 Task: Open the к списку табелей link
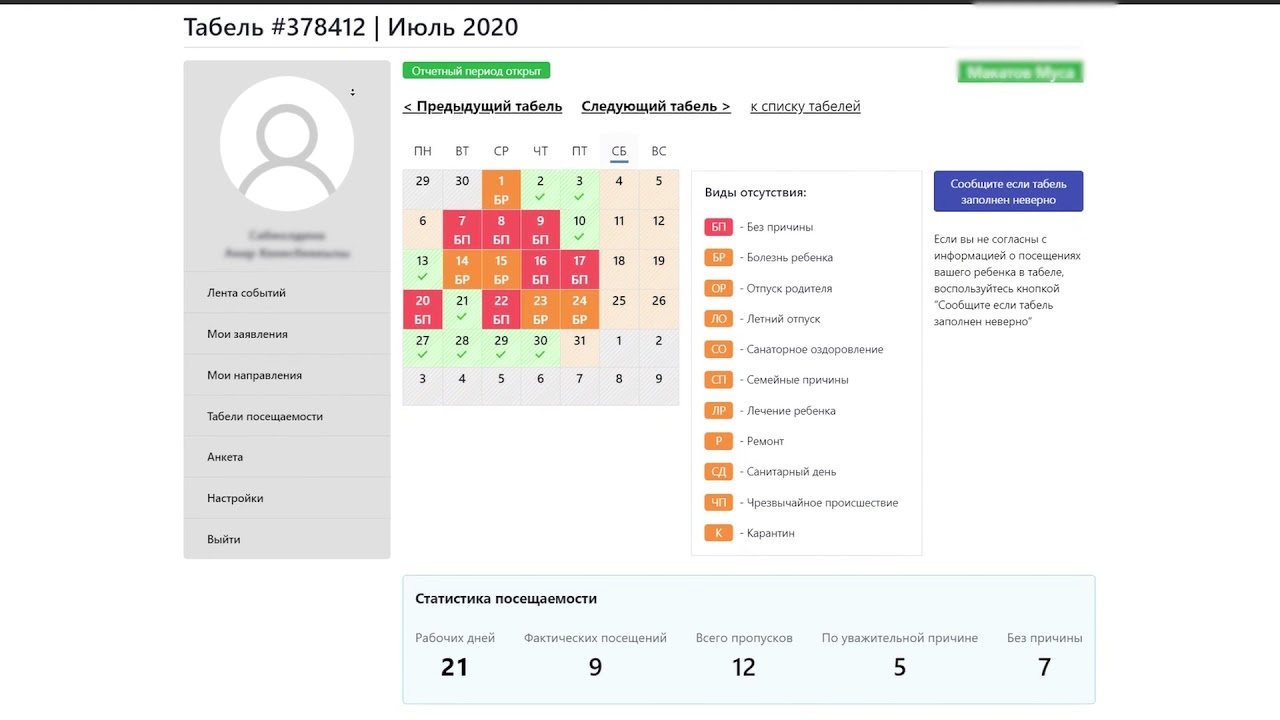(805, 106)
